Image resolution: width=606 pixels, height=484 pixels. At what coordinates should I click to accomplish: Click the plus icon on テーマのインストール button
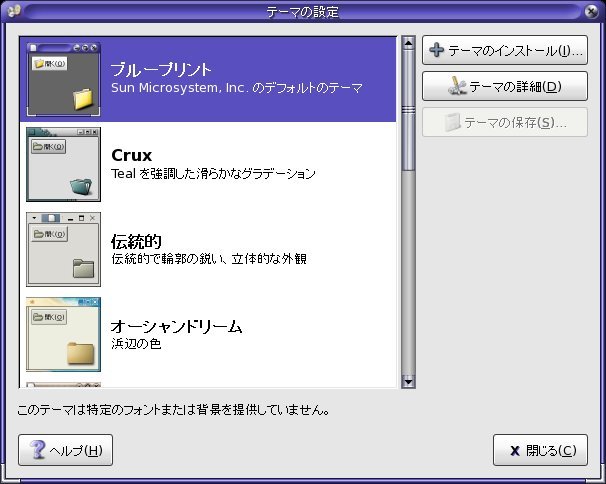click(437, 50)
